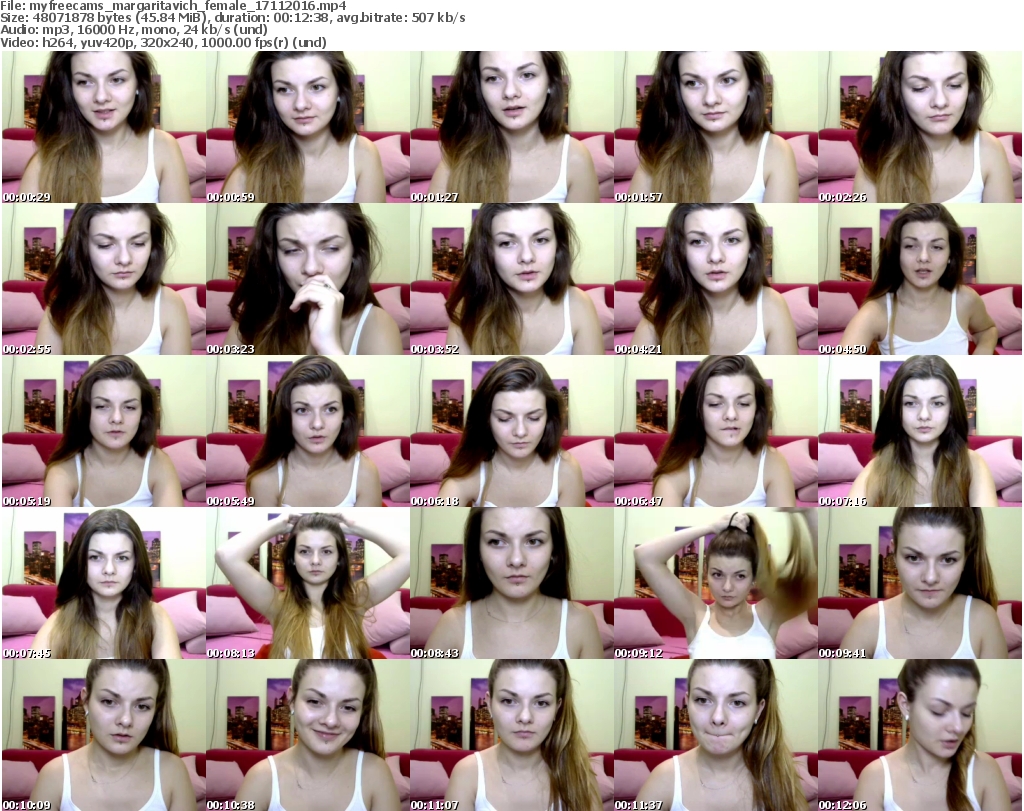Click the Video h264 info line
The image size is (1024, 811).
163,43
